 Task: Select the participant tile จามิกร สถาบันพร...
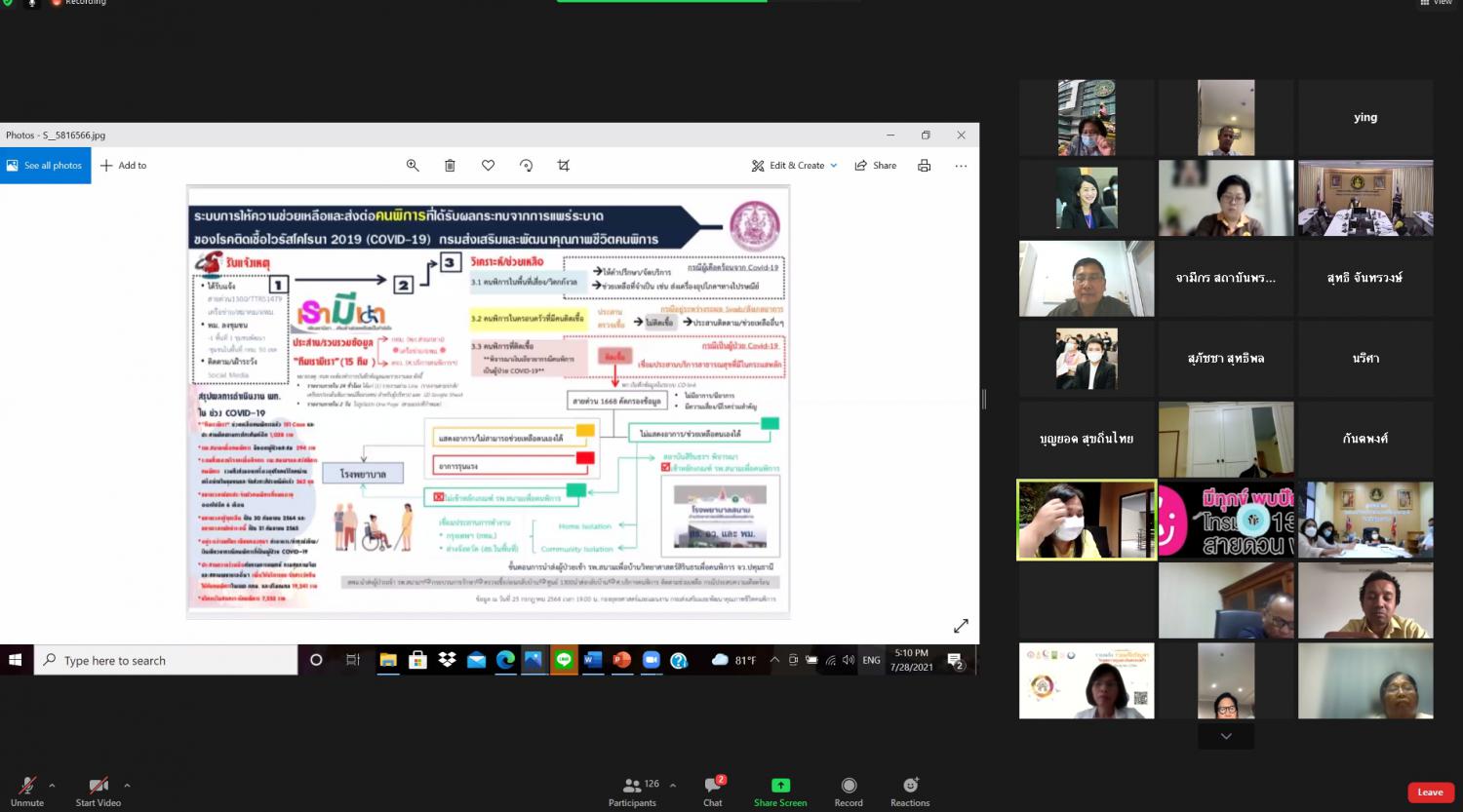pos(1226,279)
